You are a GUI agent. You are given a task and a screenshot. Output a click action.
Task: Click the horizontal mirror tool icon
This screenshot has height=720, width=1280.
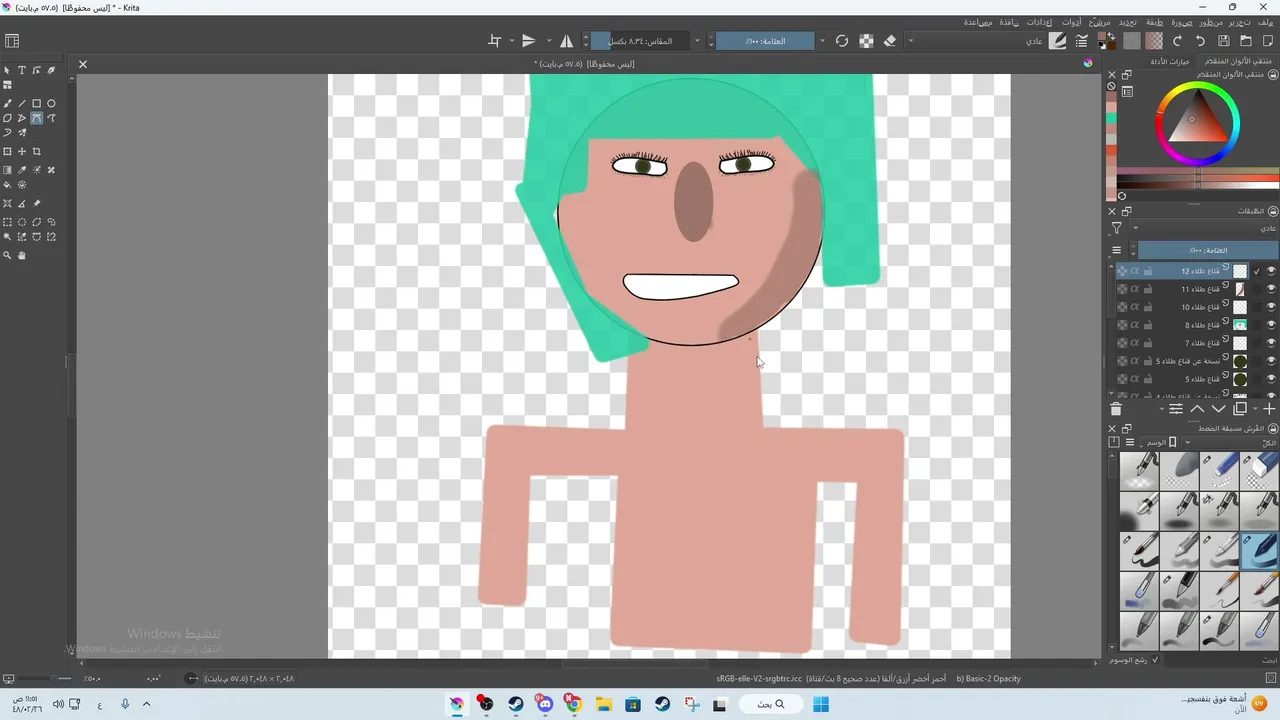pos(567,41)
